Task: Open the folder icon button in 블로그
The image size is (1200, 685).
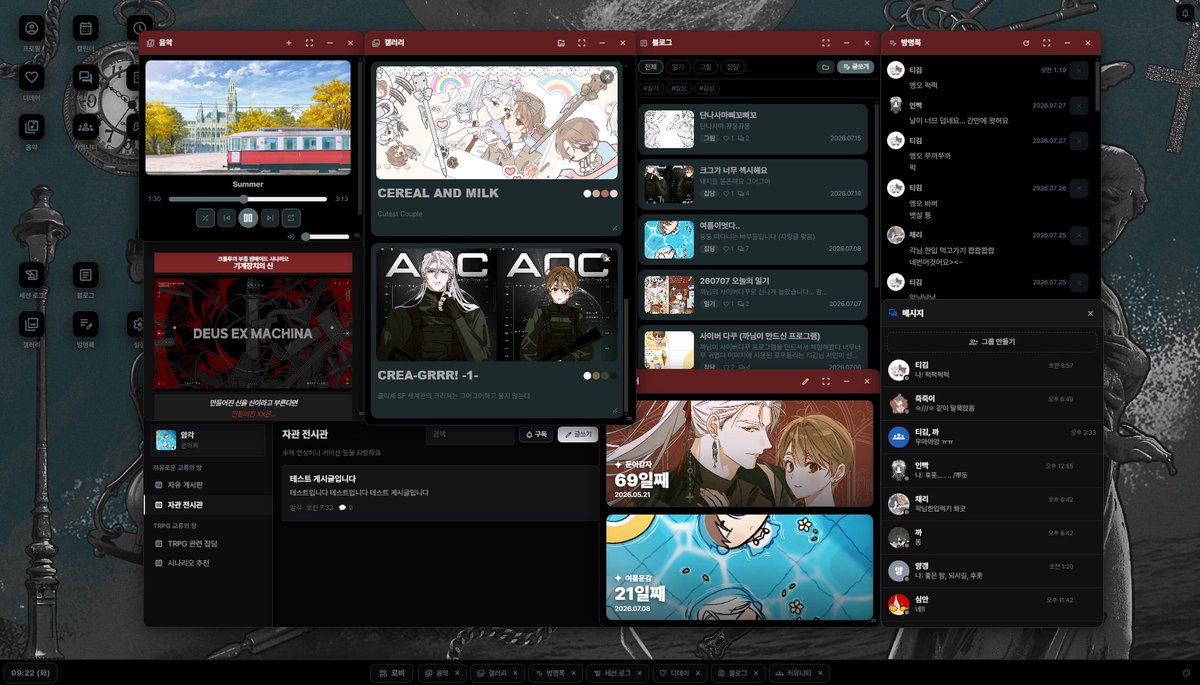Action: [825, 66]
